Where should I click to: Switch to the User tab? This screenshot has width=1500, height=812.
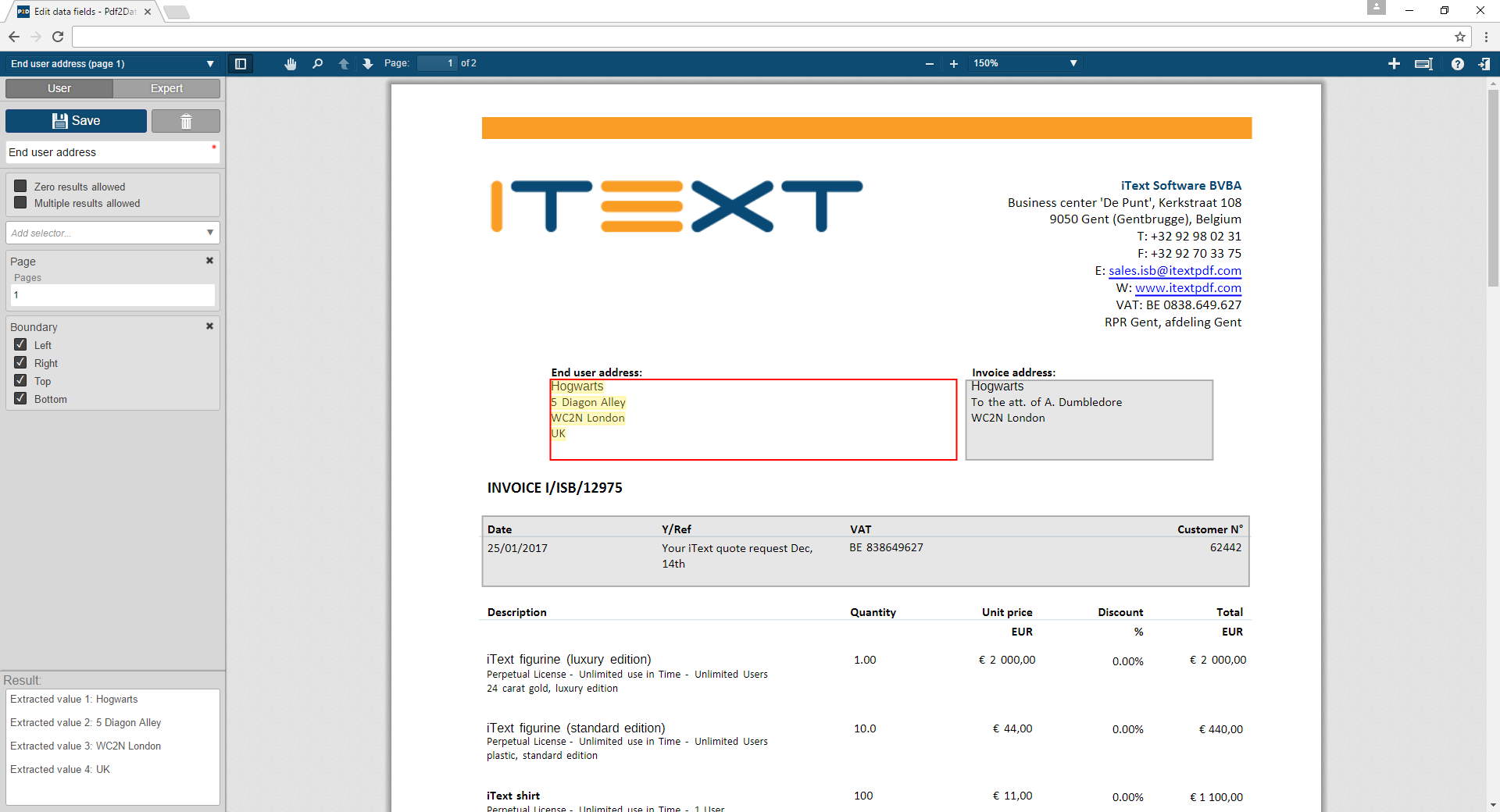[59, 88]
